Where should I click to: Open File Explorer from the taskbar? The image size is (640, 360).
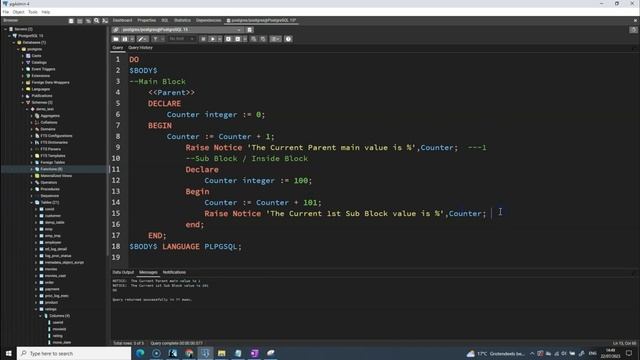[222, 353]
